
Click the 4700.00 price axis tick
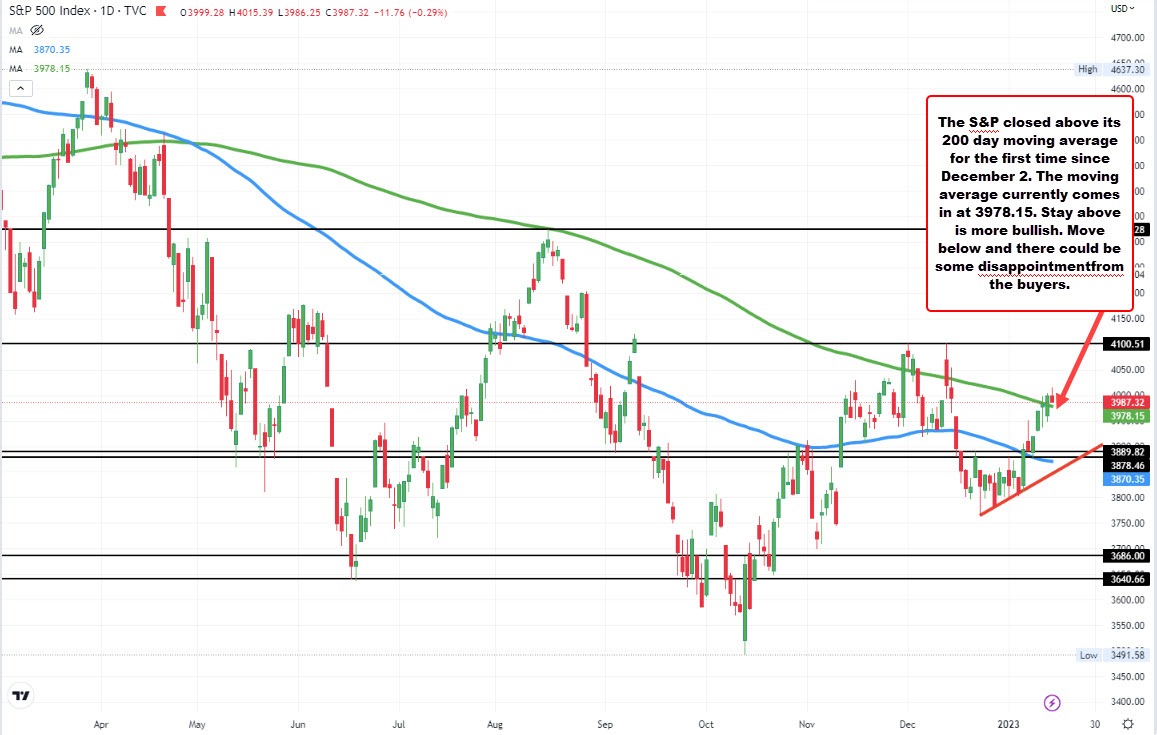pyautogui.click(x=1128, y=38)
